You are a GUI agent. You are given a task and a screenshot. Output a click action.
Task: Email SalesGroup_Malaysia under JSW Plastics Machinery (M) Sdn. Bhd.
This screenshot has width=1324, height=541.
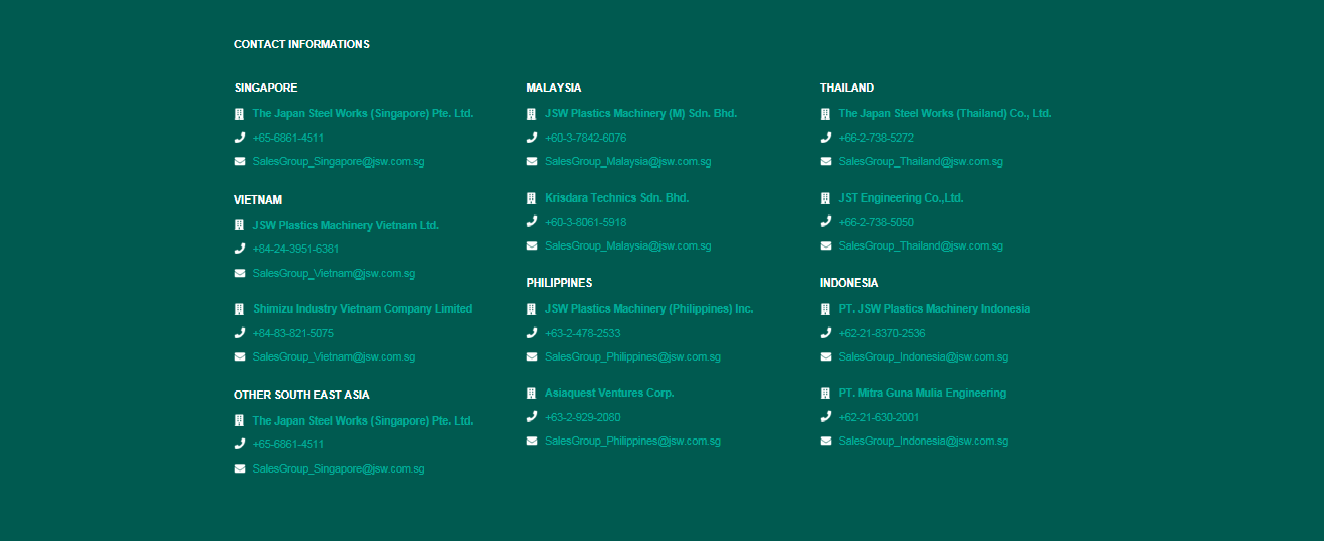[628, 161]
